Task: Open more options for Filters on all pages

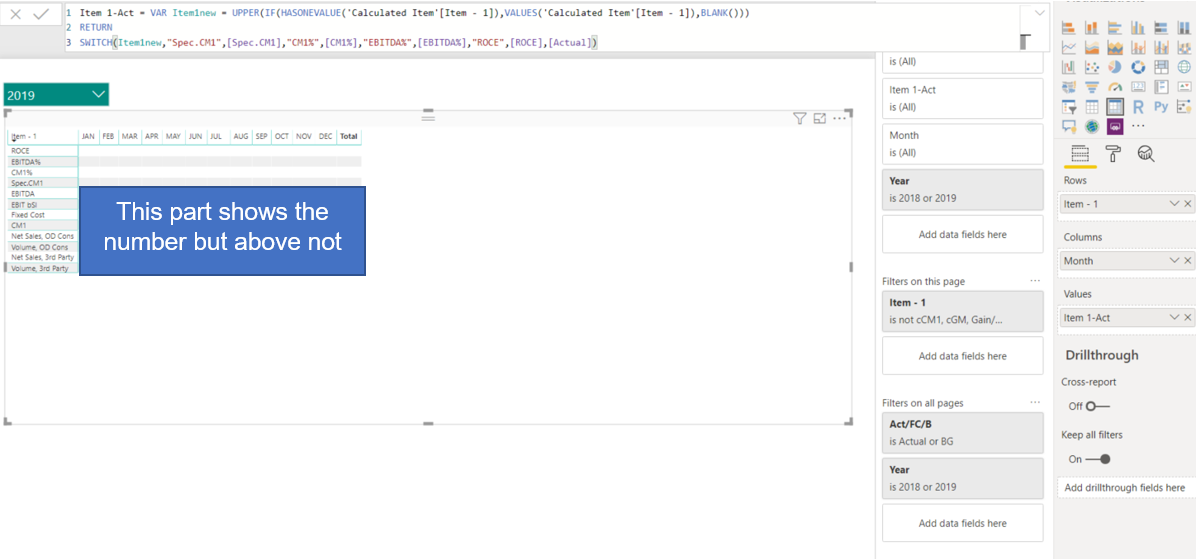Action: (1034, 402)
